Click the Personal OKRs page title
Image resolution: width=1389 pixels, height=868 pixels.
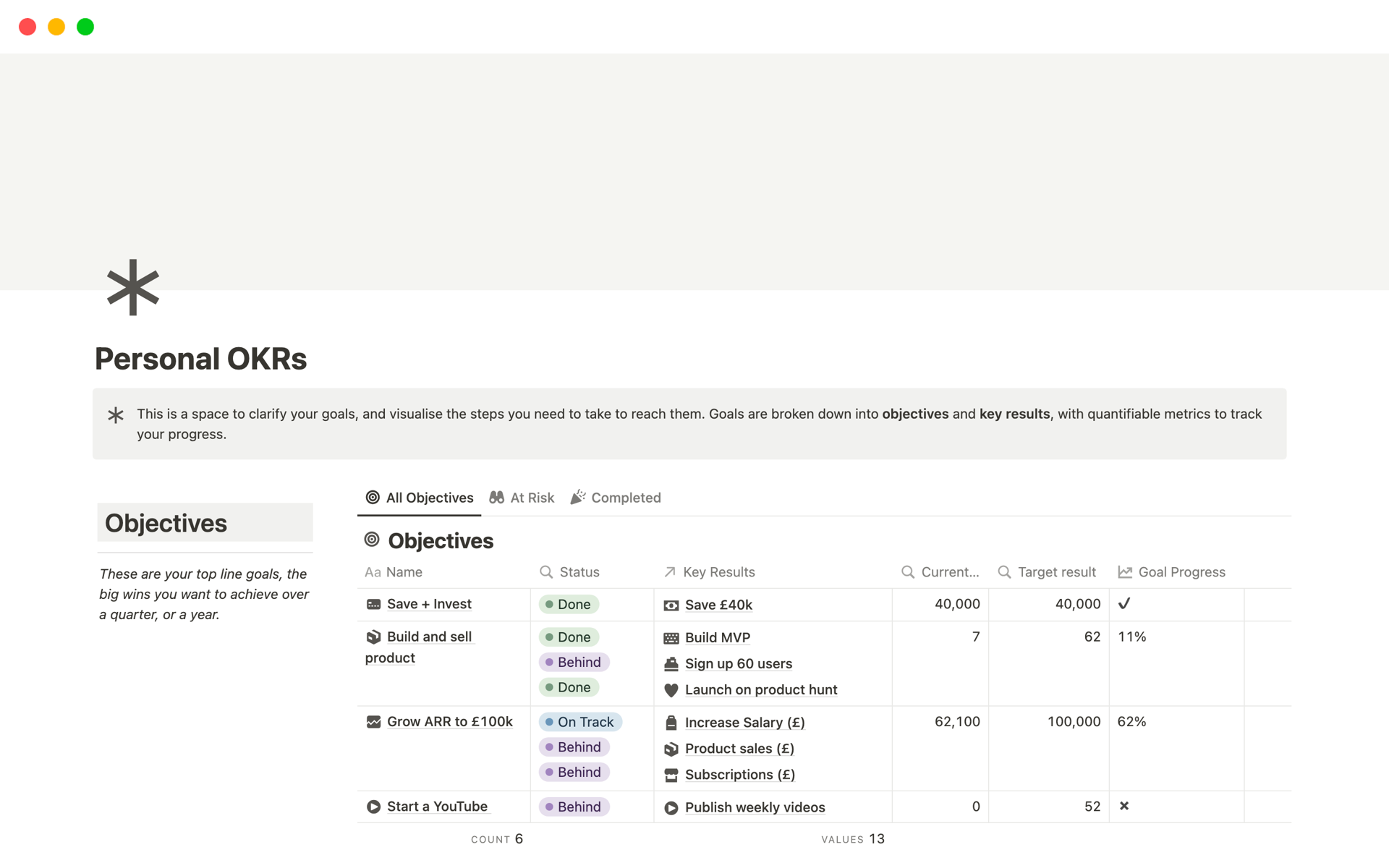(201, 359)
